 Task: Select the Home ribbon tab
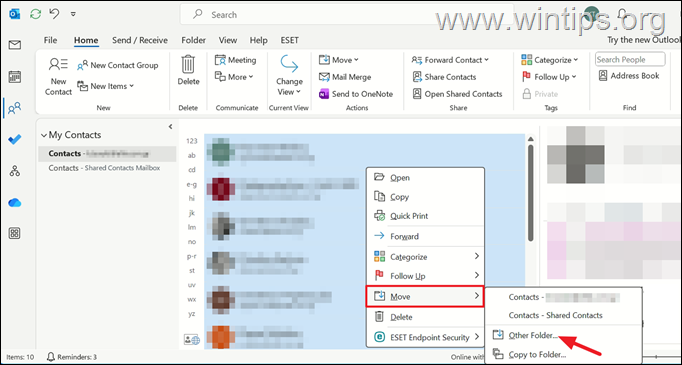[x=86, y=40]
